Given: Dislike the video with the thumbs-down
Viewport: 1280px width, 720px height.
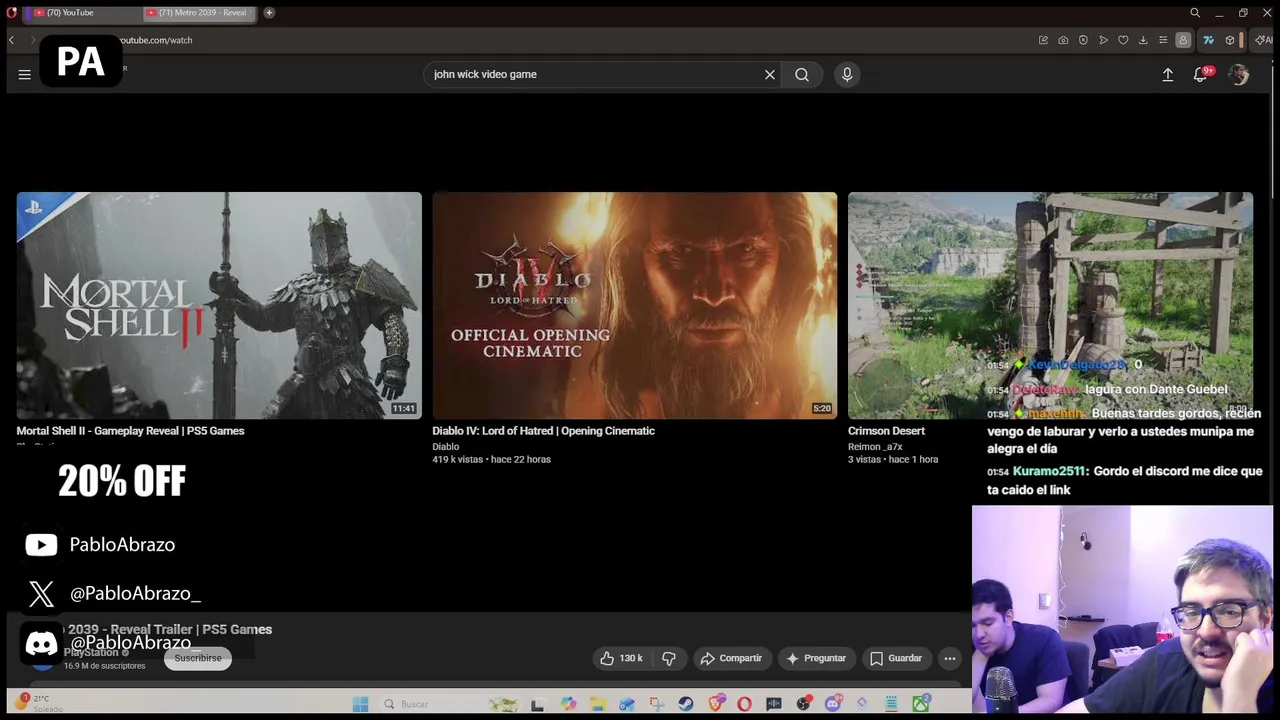Looking at the screenshot, I should 669,658.
